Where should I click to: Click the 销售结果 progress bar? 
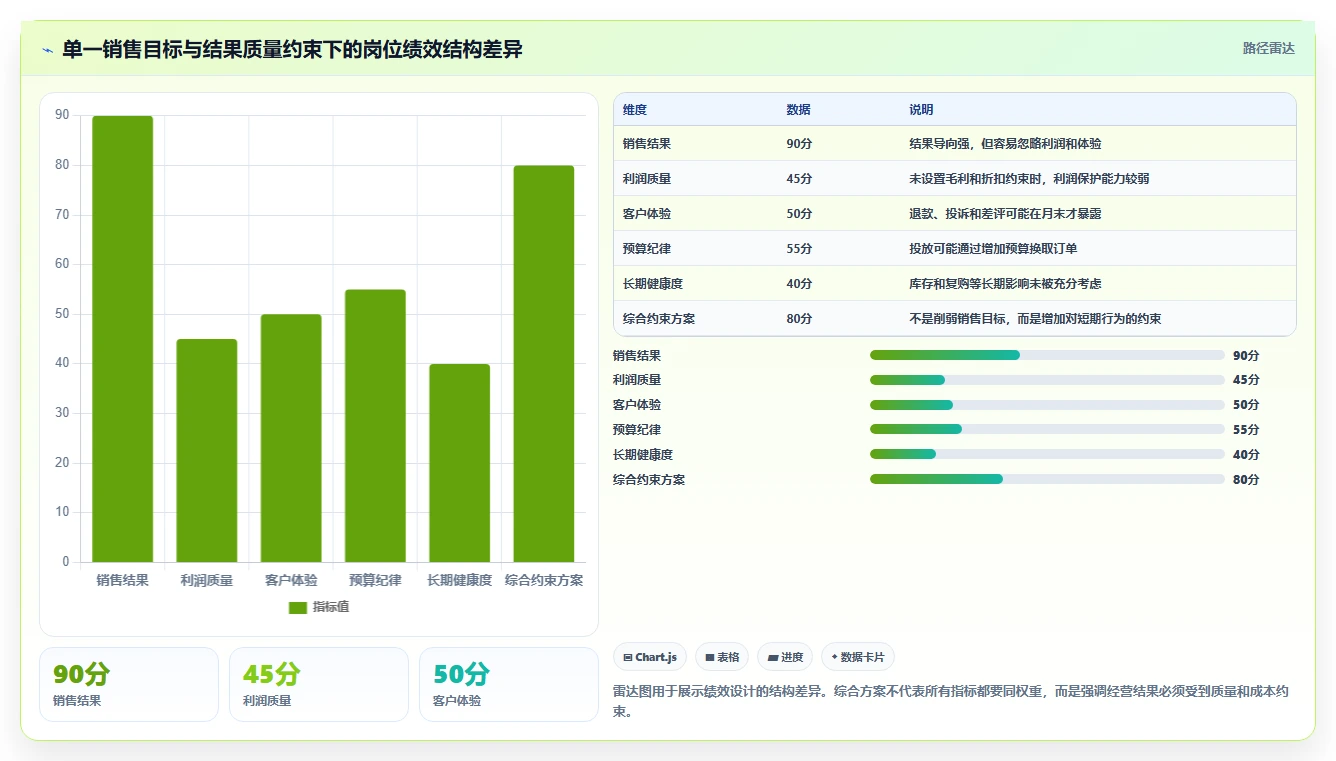click(1047, 355)
